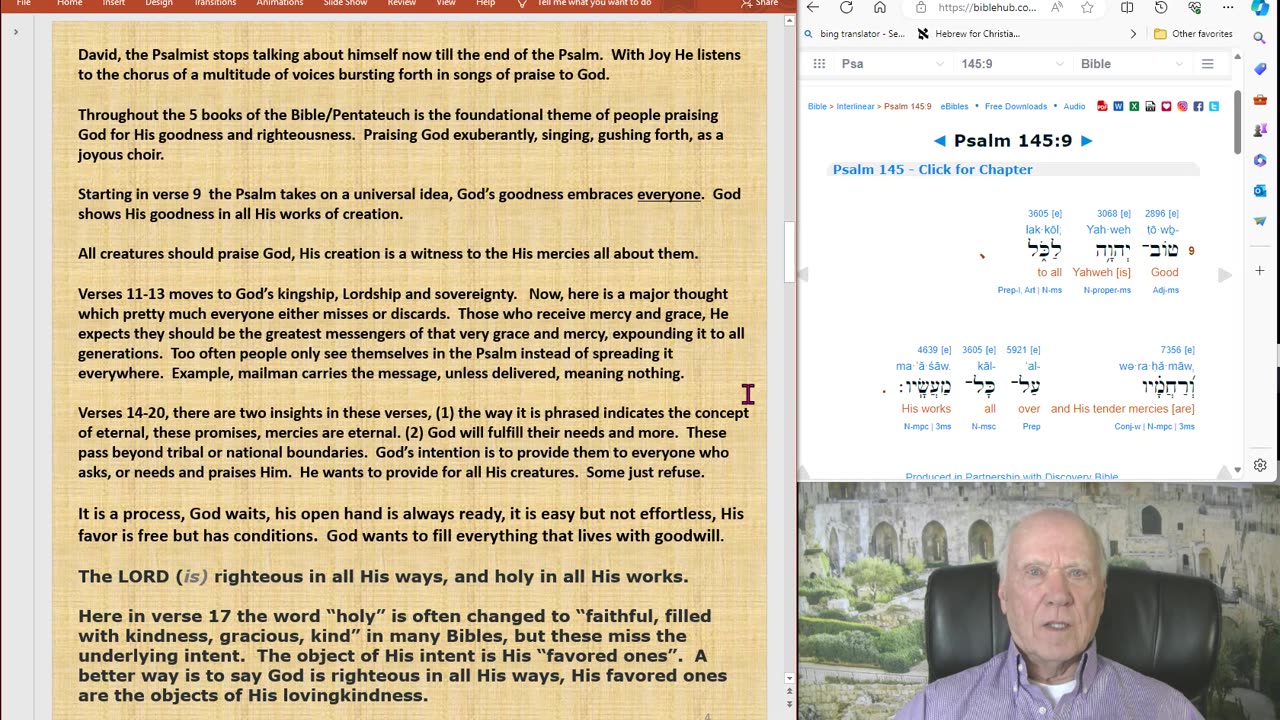Viewport: 1280px width, 720px height.
Task: Open Bible Hub apps grid menu
Action: pos(819,64)
